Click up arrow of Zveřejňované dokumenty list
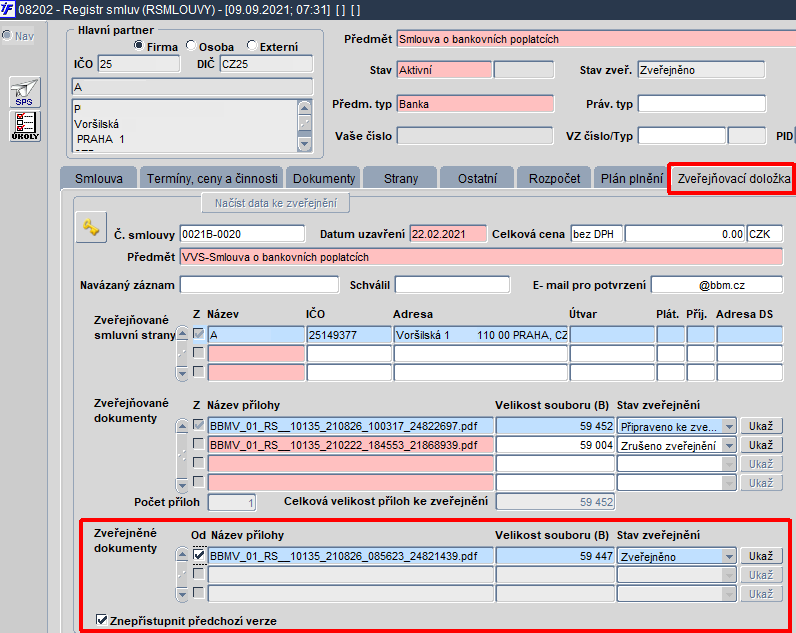Image resolution: width=796 pixels, height=633 pixels. tap(182, 425)
